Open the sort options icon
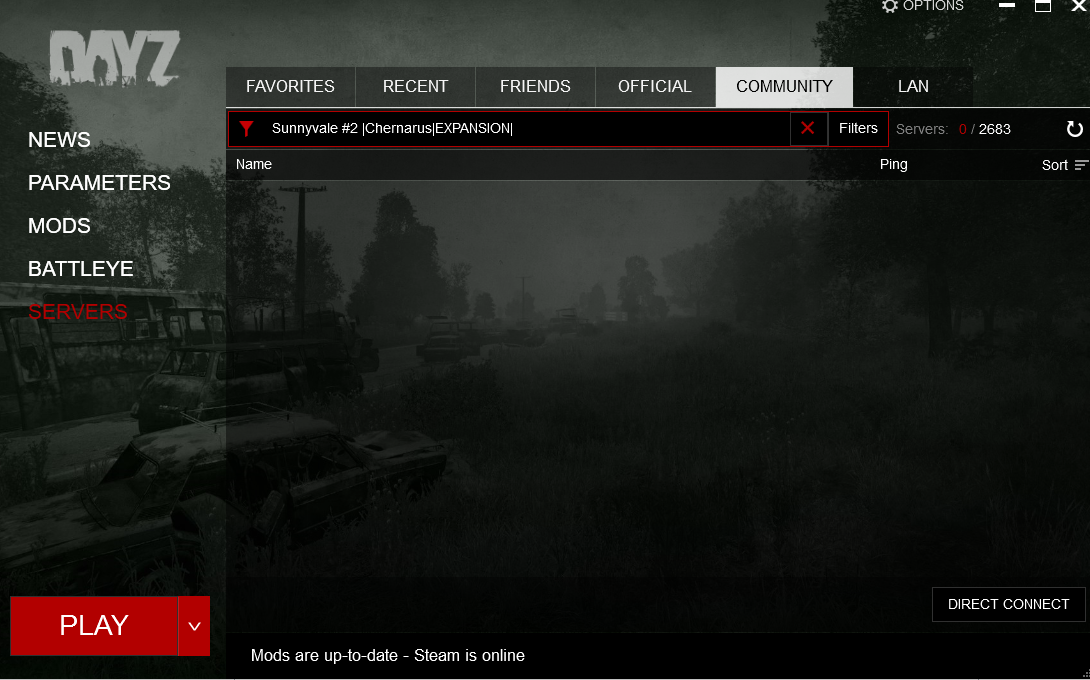 [x=1081, y=165]
